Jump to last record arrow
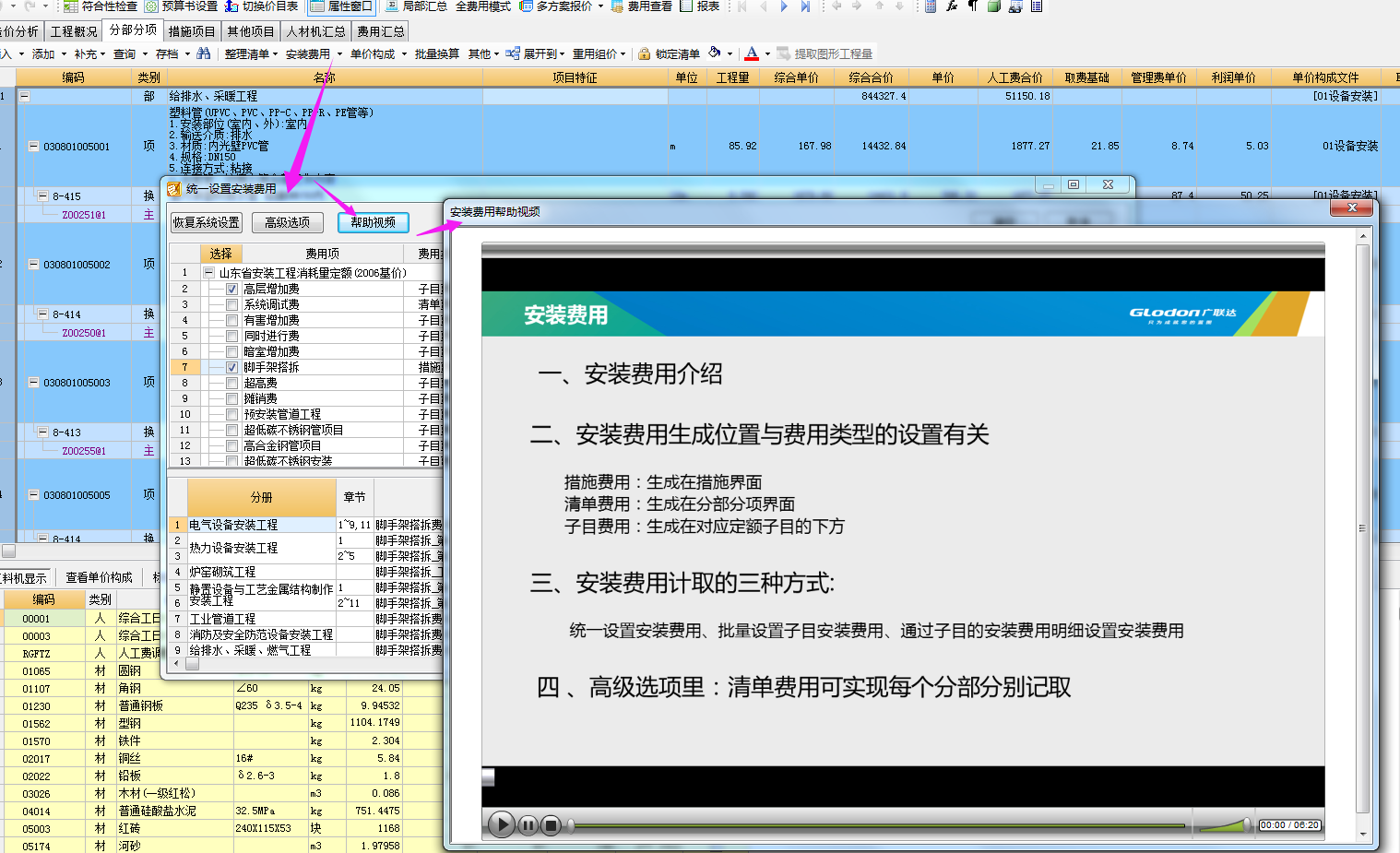The image size is (1400, 853). (x=805, y=6)
